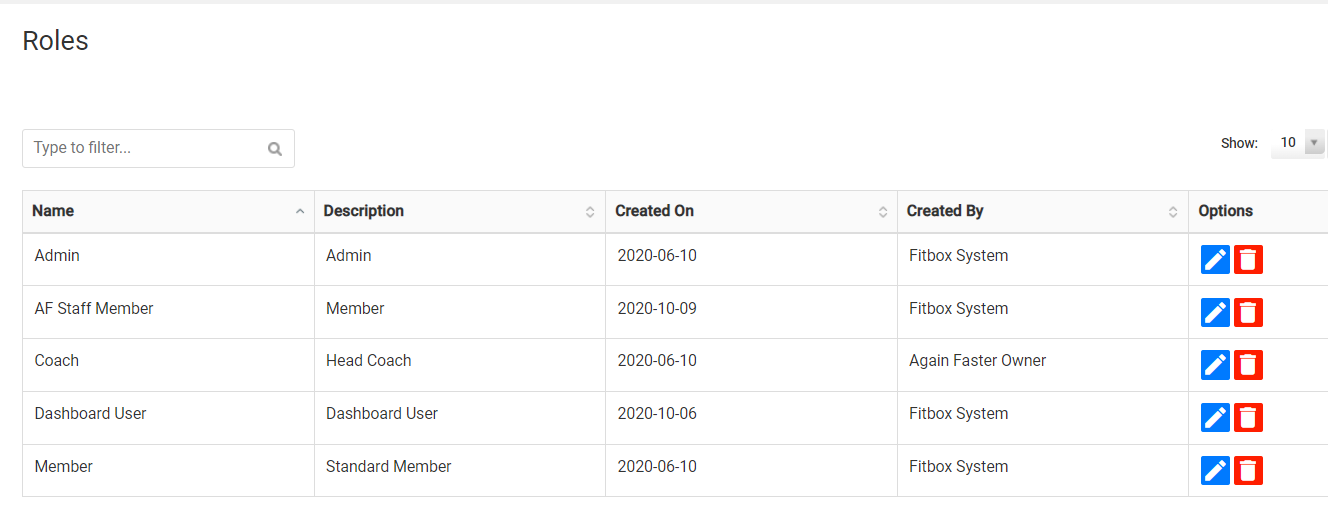Edit the Coach role
Viewport: 1328px width, 511px height.
tap(1215, 365)
